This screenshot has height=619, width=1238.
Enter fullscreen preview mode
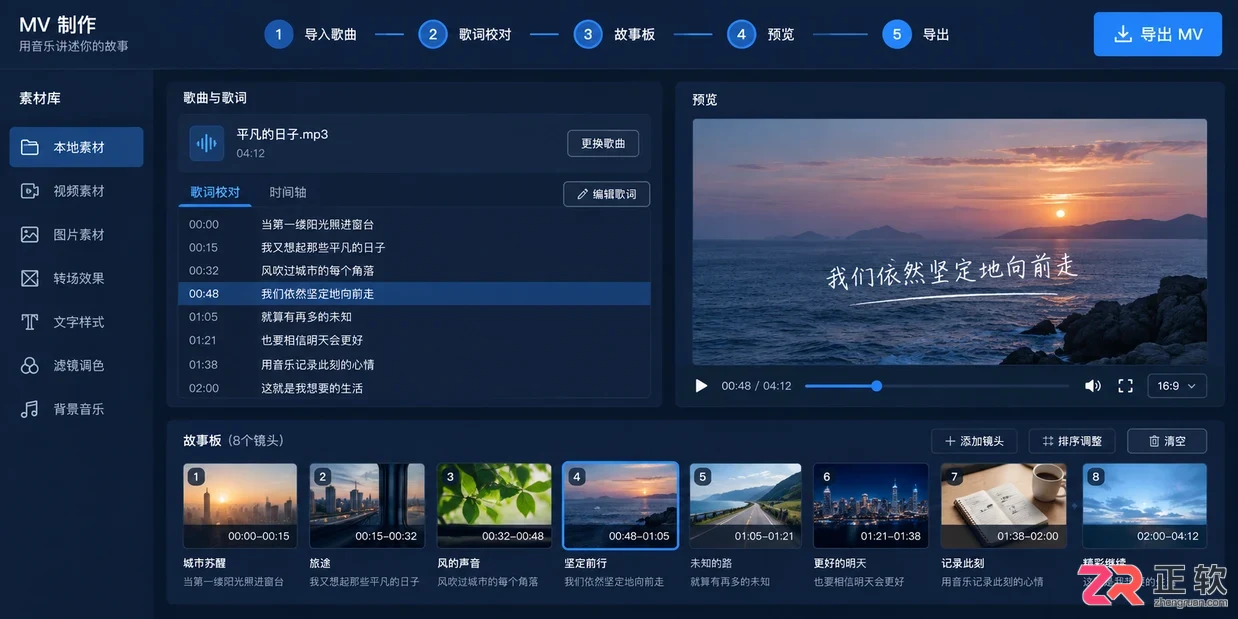[x=1125, y=386]
